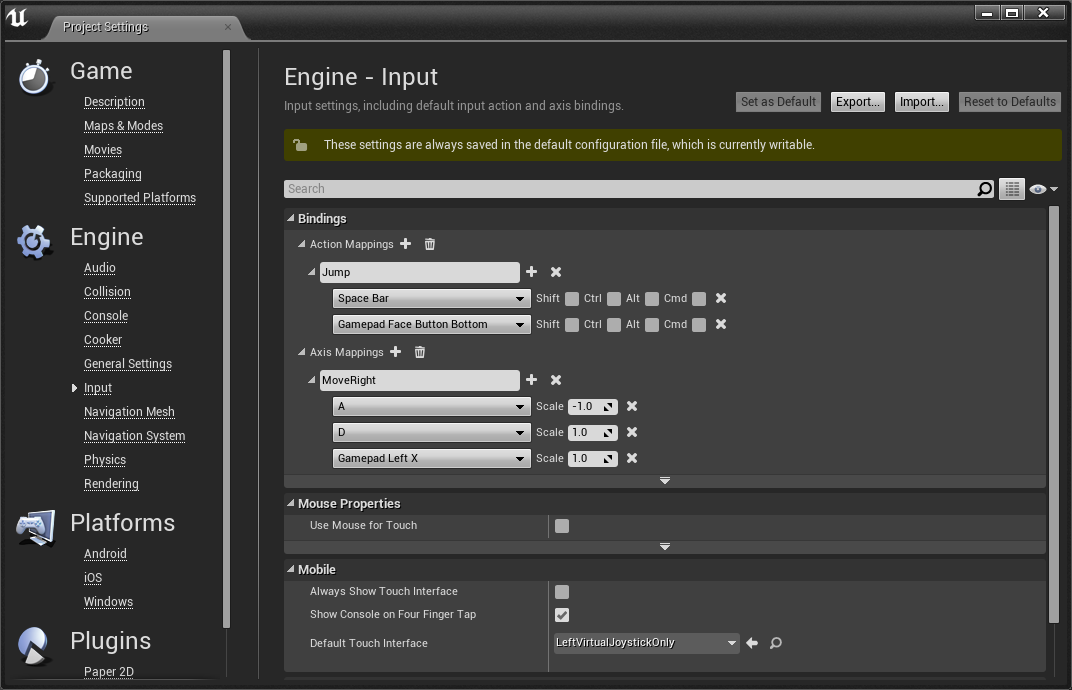Open the A key dropdown
1072x690 pixels.
tap(431, 406)
